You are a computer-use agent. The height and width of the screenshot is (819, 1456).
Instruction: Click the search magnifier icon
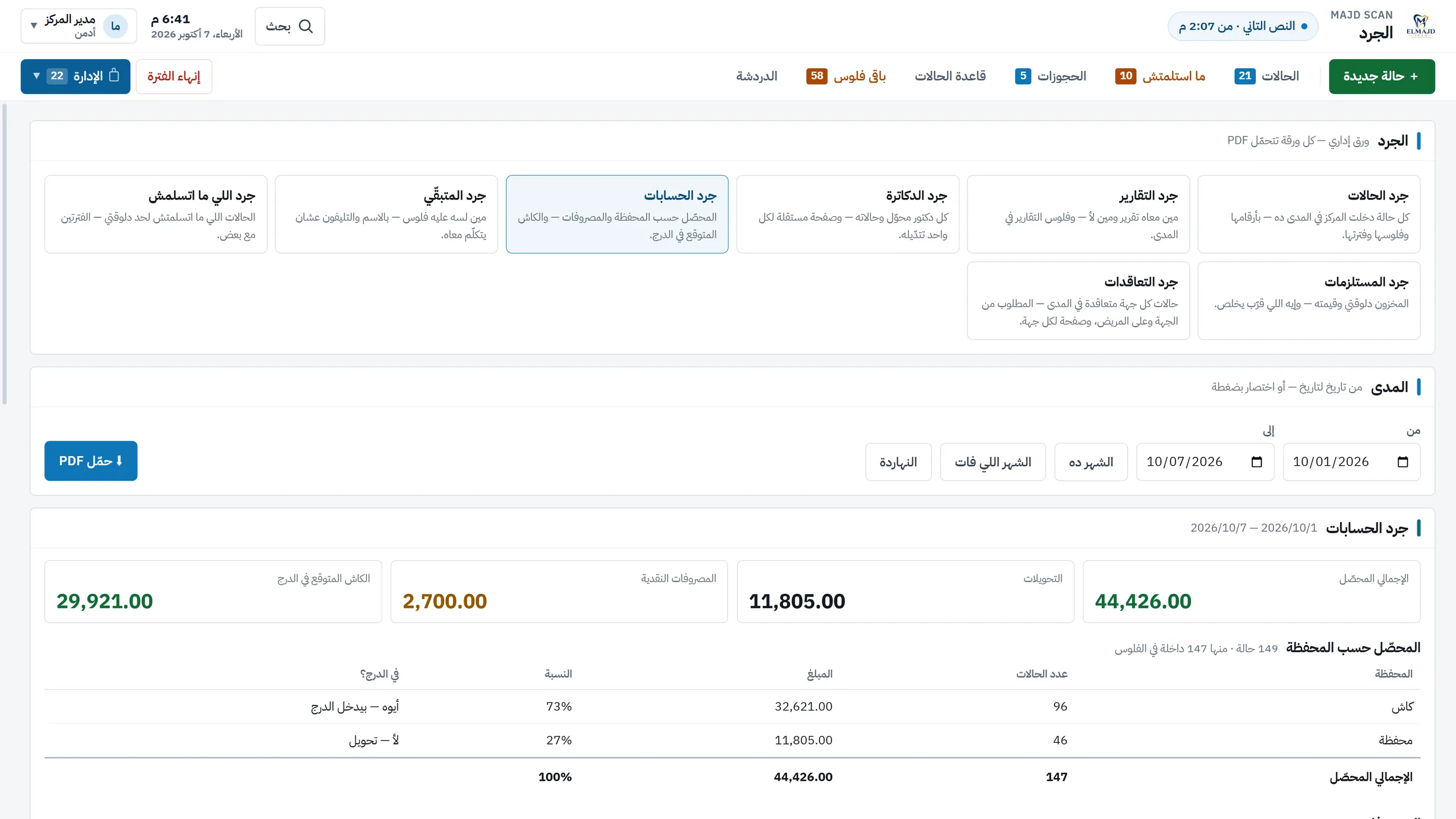(306, 26)
